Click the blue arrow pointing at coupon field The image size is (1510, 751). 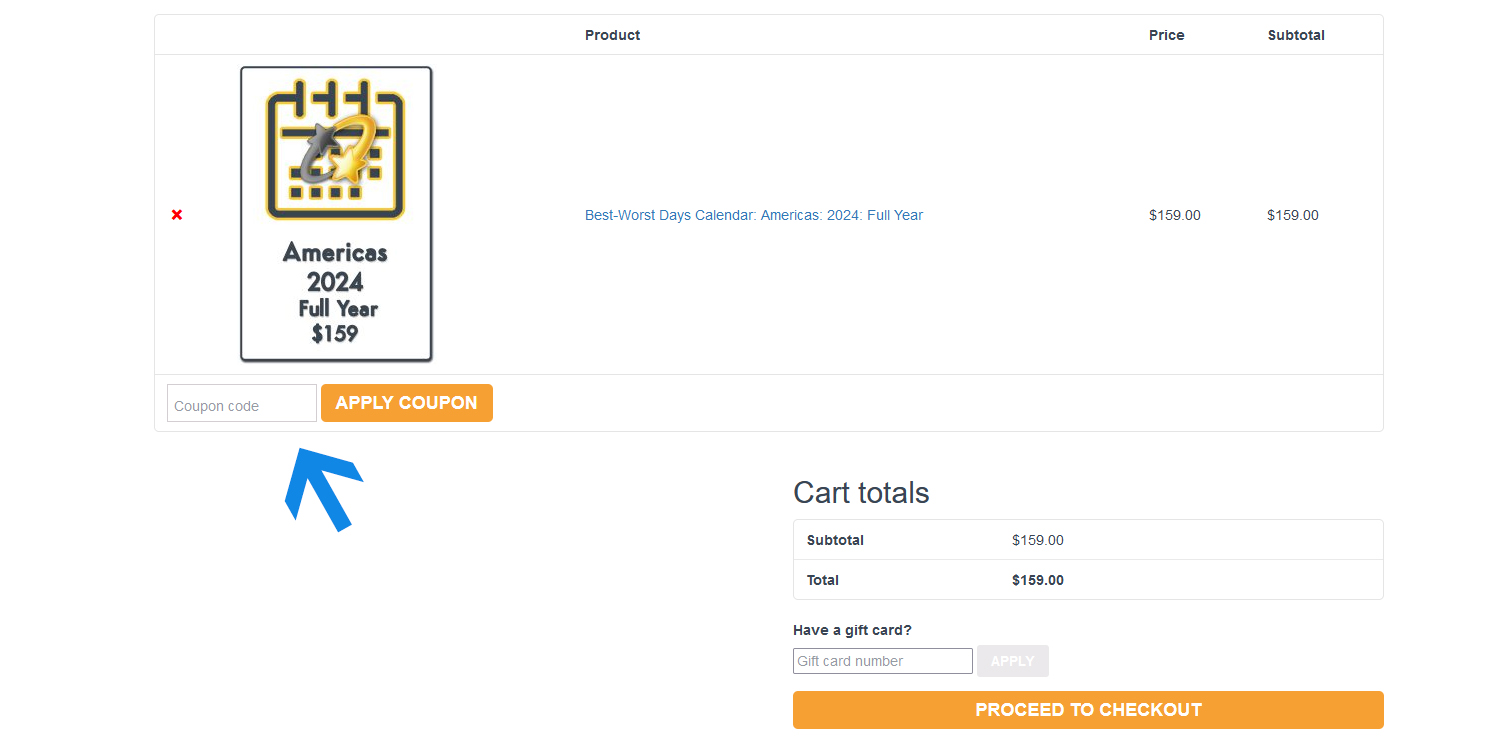(322, 490)
